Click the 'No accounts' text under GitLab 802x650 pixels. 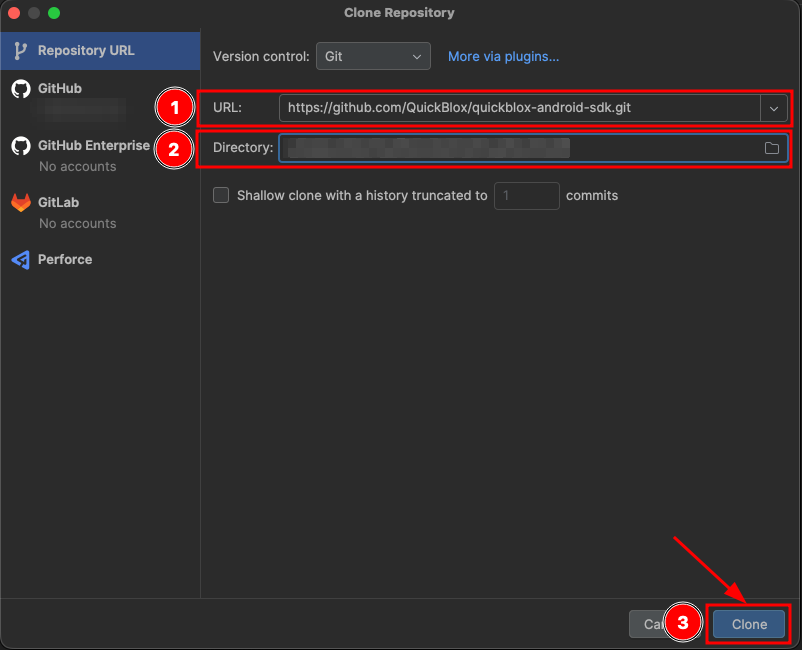tap(78, 223)
